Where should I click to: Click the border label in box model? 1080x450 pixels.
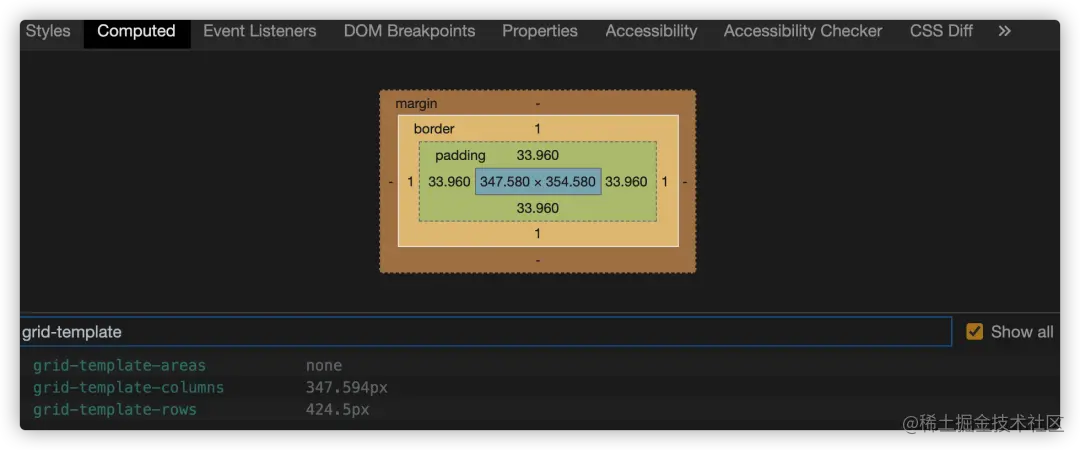(434, 129)
